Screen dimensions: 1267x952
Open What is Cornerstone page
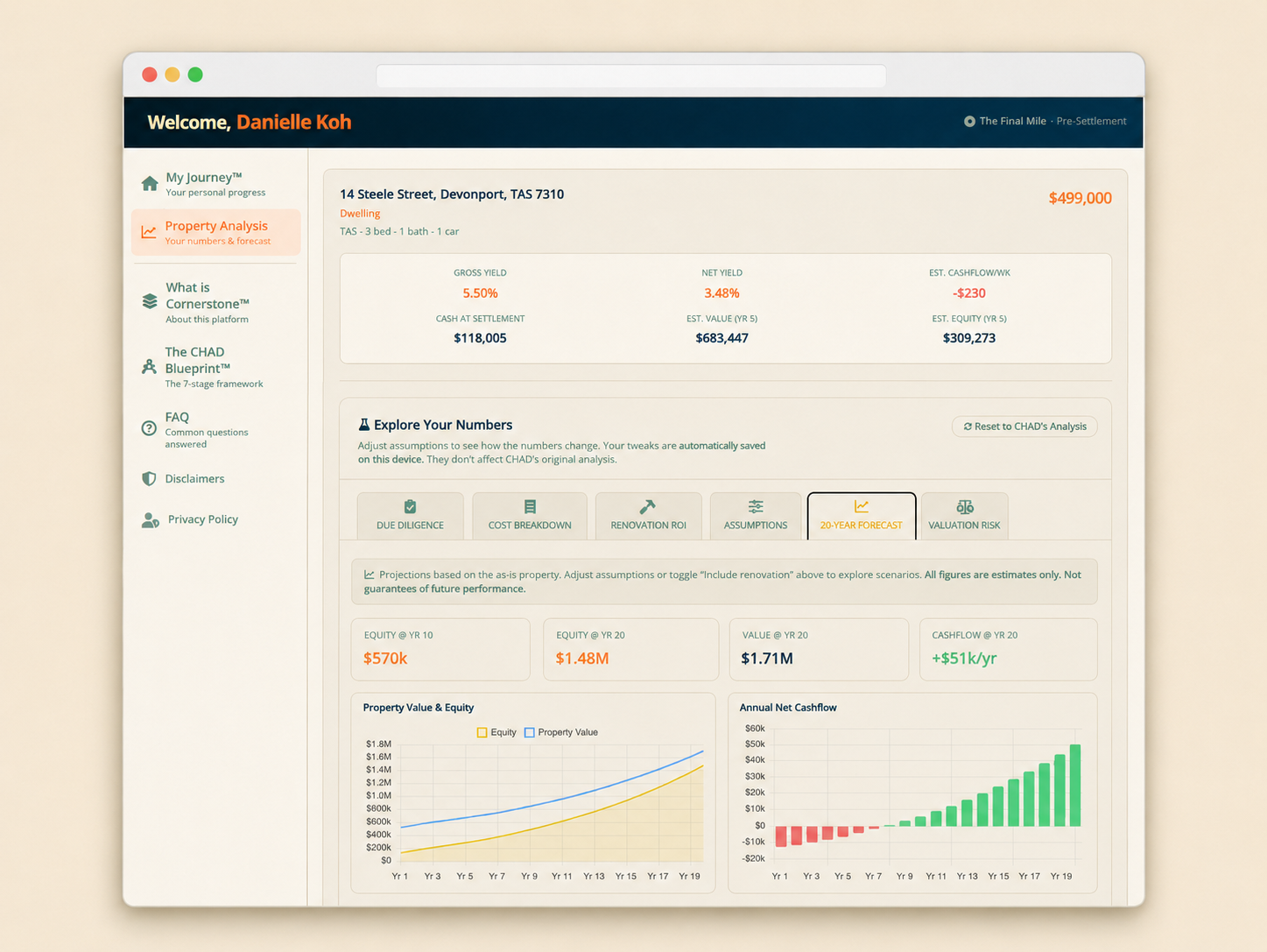(215, 302)
